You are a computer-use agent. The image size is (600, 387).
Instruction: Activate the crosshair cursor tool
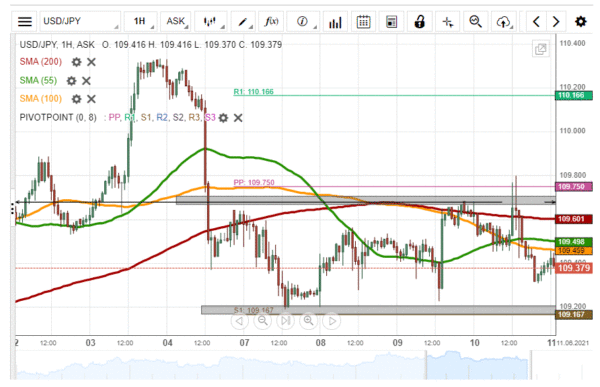(447, 21)
